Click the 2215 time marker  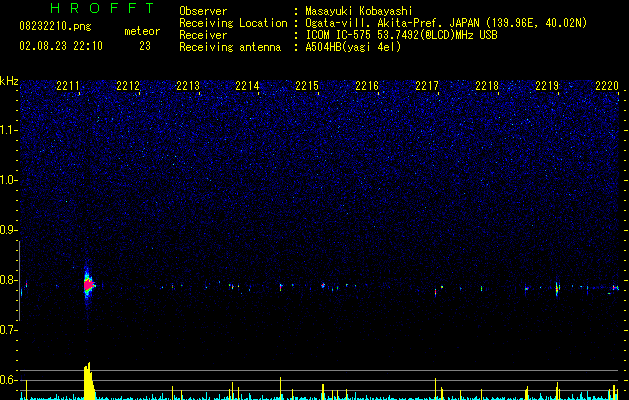click(x=307, y=86)
